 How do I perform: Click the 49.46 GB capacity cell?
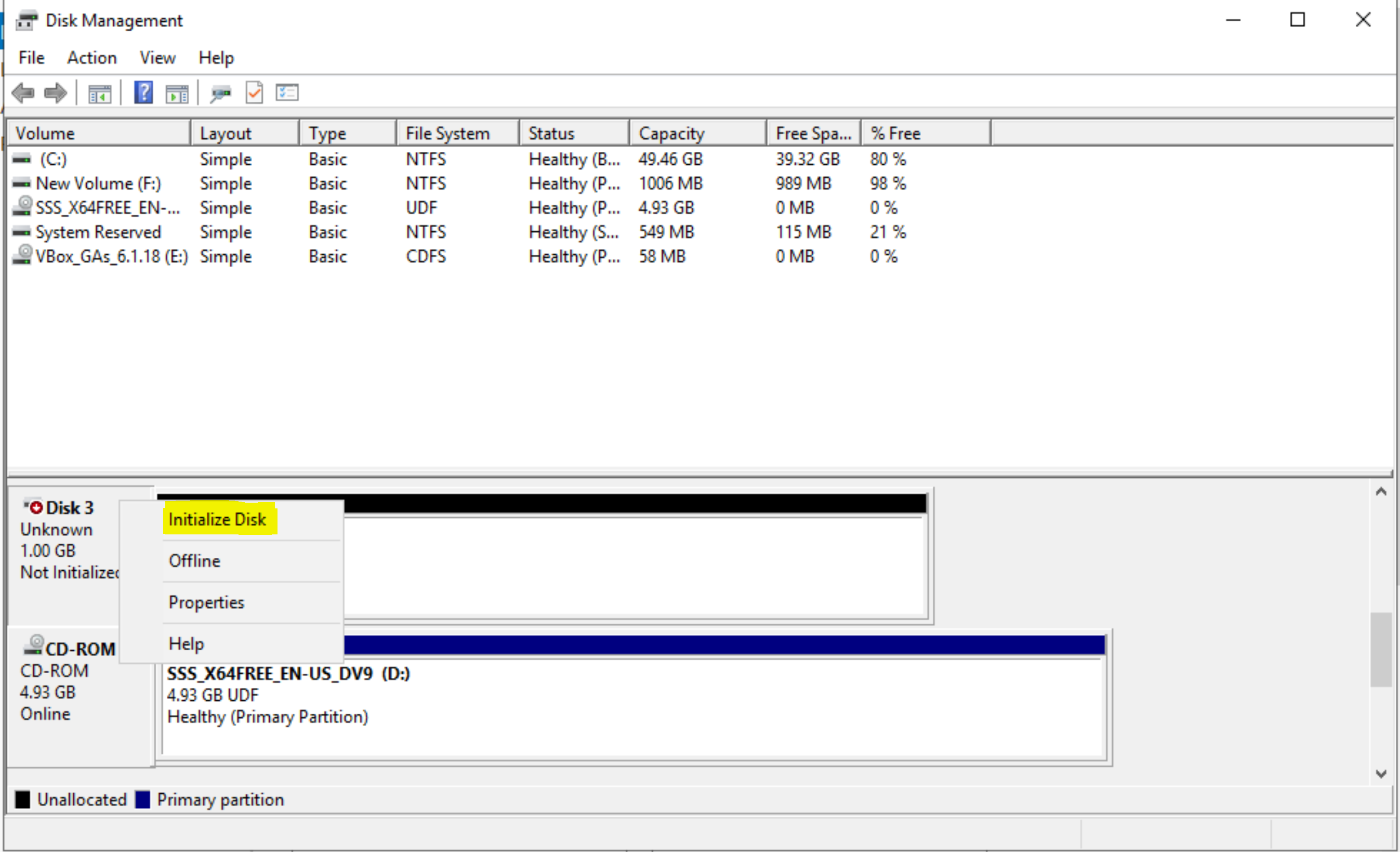tap(670, 159)
